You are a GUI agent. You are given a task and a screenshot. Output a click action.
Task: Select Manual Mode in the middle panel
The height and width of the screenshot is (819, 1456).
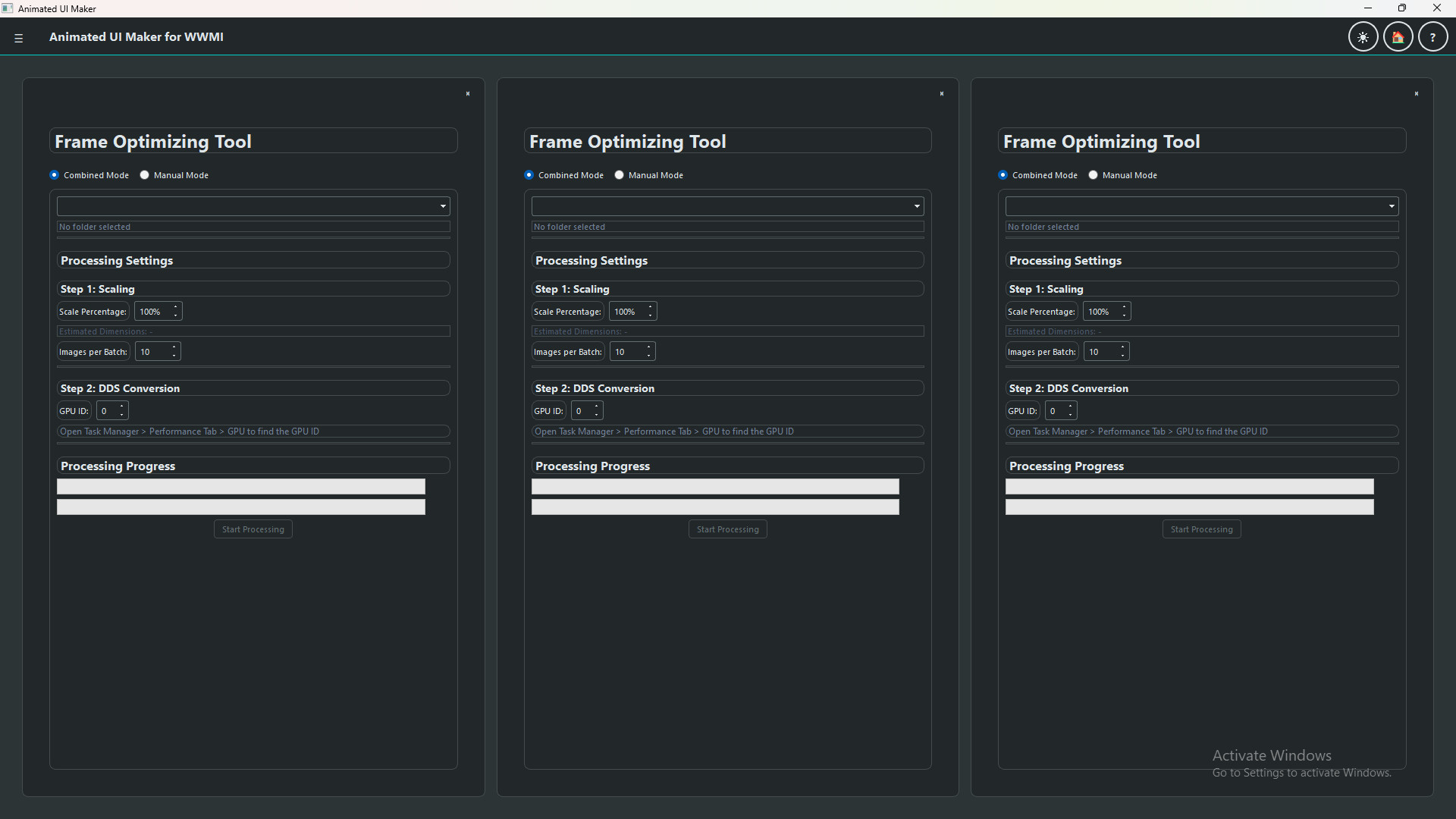[619, 175]
